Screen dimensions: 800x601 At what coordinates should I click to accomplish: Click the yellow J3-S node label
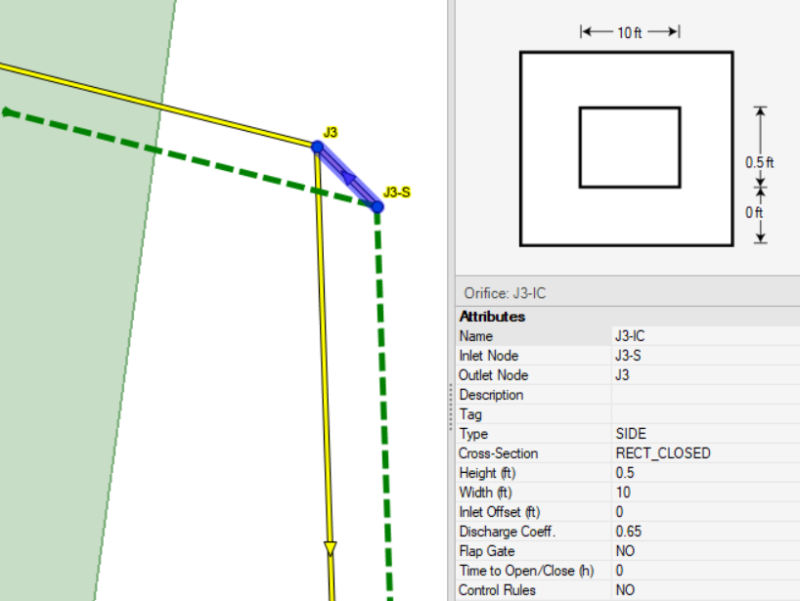point(396,191)
